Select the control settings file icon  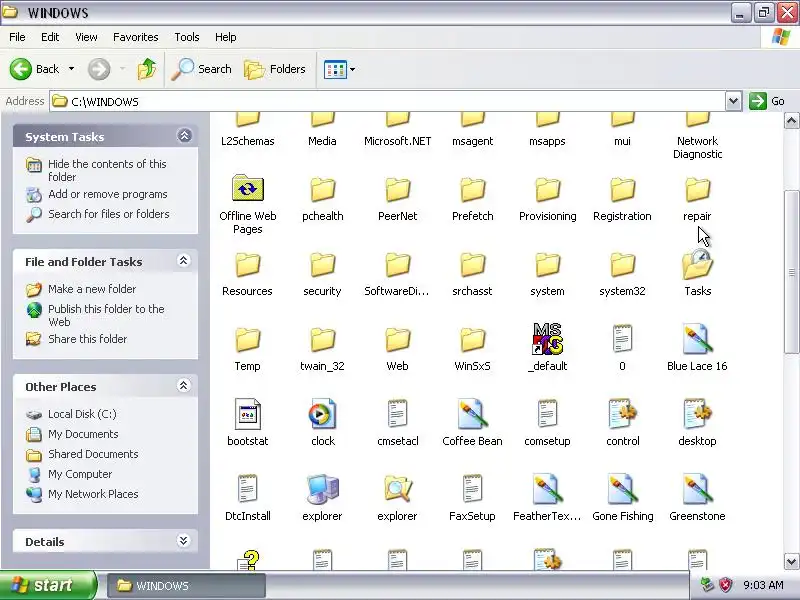622,414
